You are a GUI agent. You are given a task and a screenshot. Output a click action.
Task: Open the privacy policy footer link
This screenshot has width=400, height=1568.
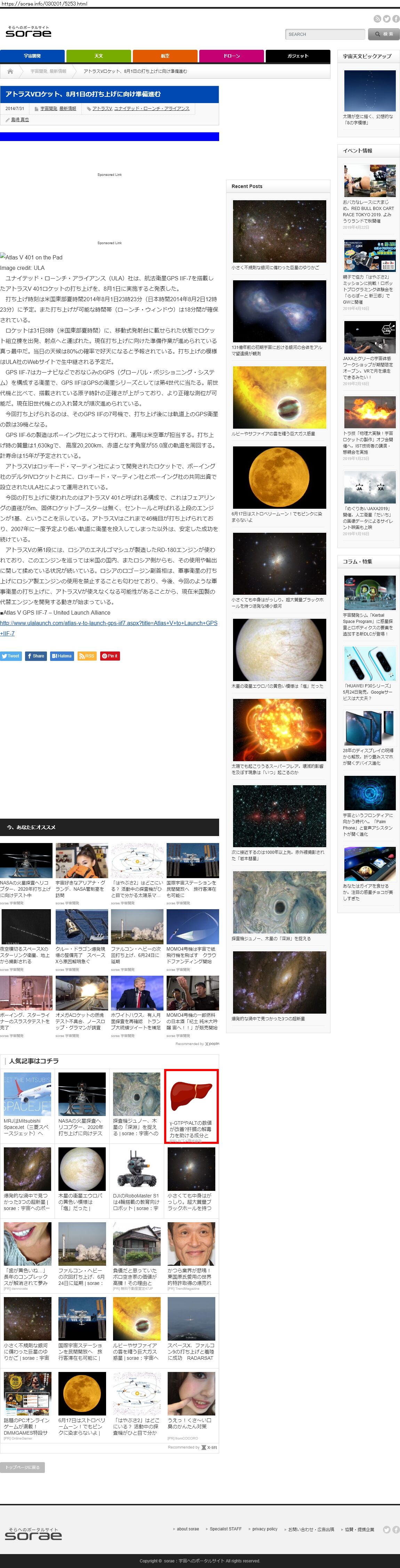pyautogui.click(x=265, y=1529)
